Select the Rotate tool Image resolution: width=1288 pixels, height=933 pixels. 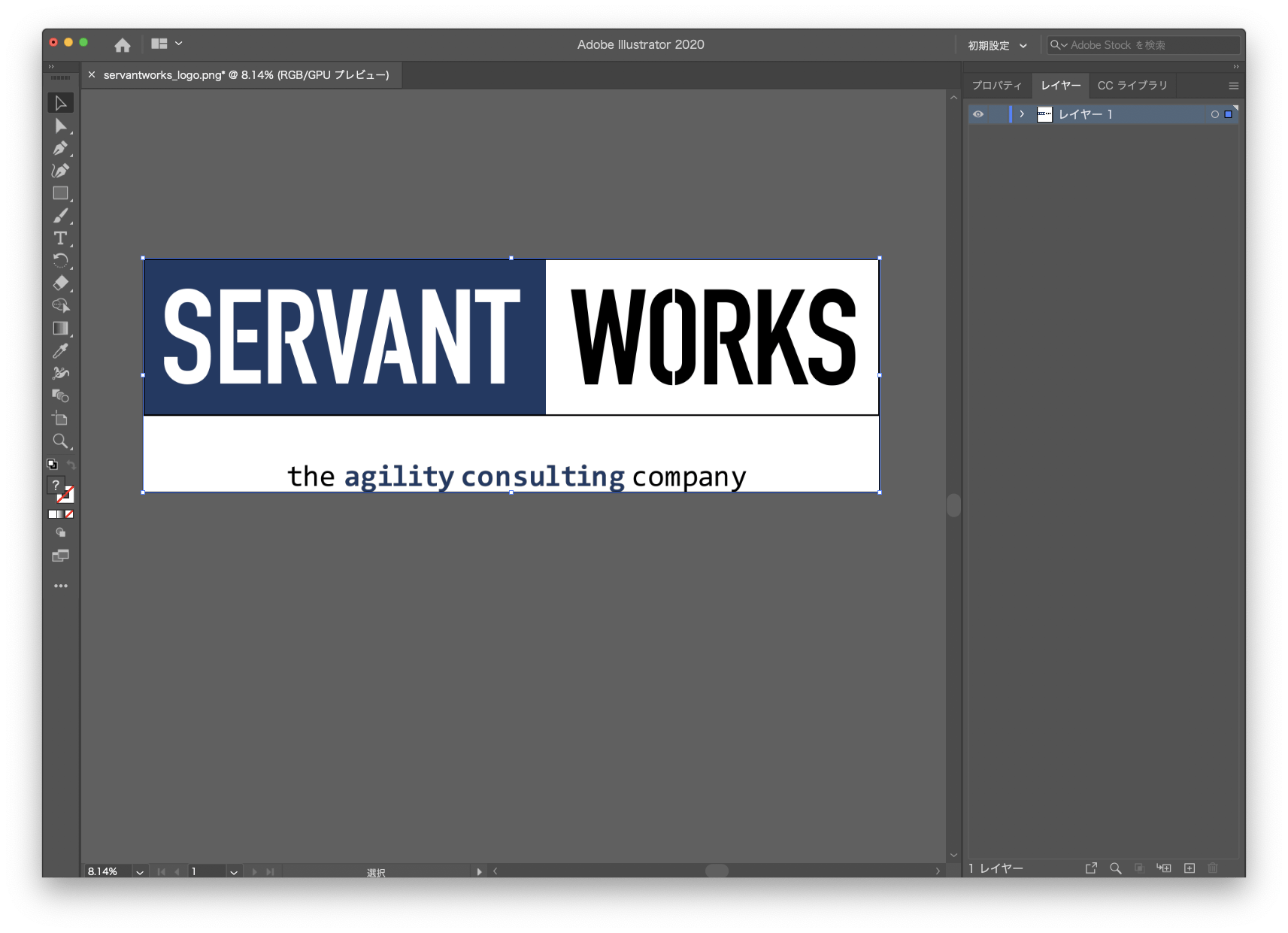pyautogui.click(x=61, y=261)
